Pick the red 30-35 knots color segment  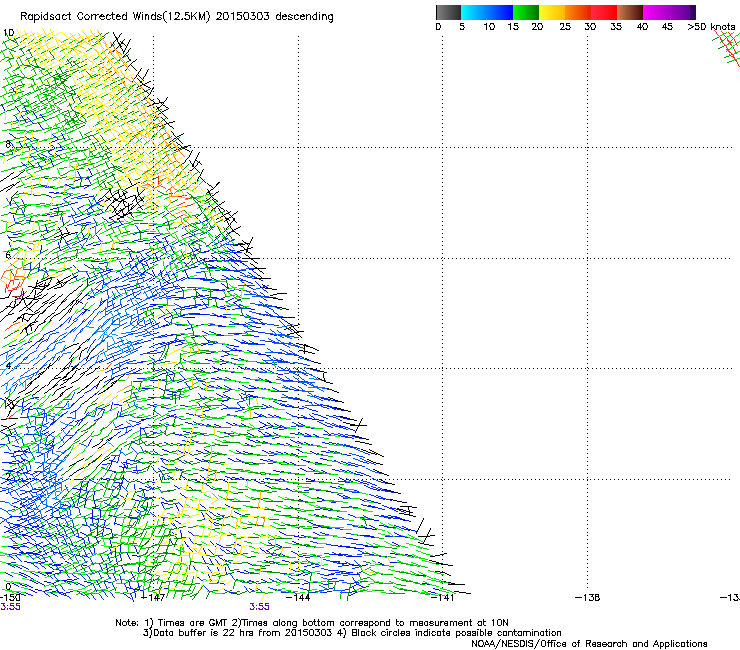click(x=604, y=12)
